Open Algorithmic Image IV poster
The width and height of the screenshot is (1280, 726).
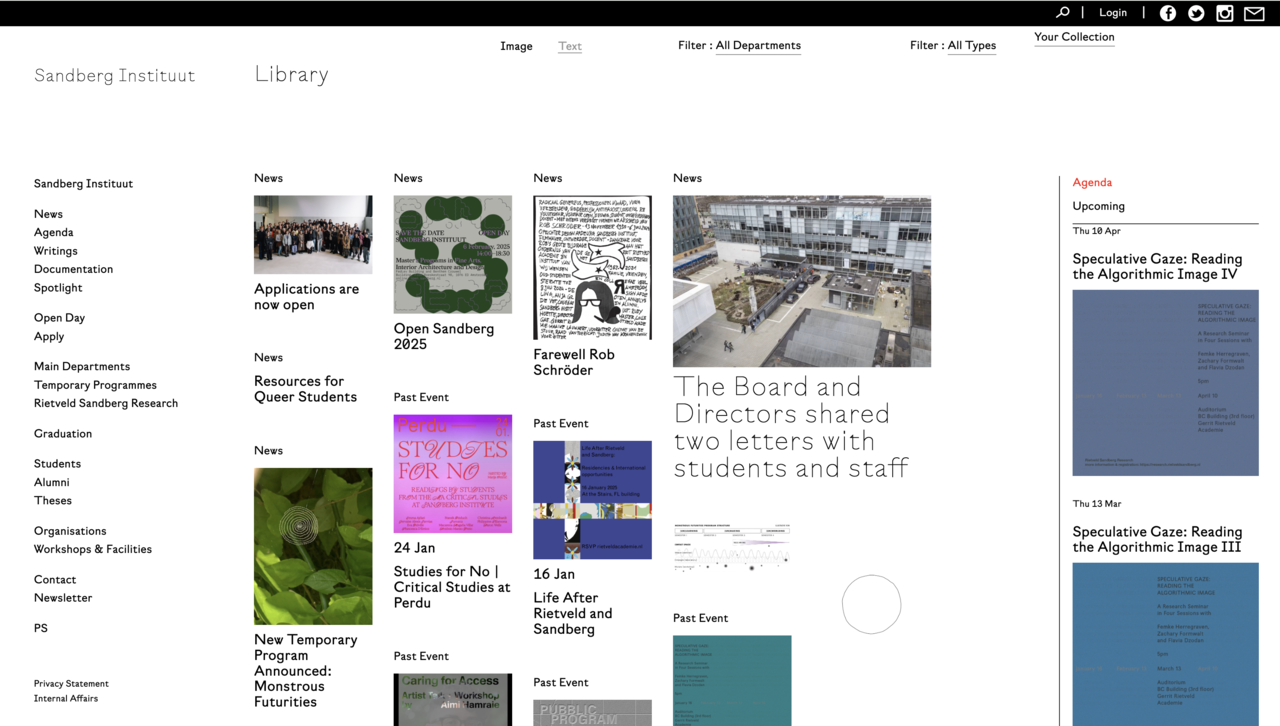click(1166, 383)
